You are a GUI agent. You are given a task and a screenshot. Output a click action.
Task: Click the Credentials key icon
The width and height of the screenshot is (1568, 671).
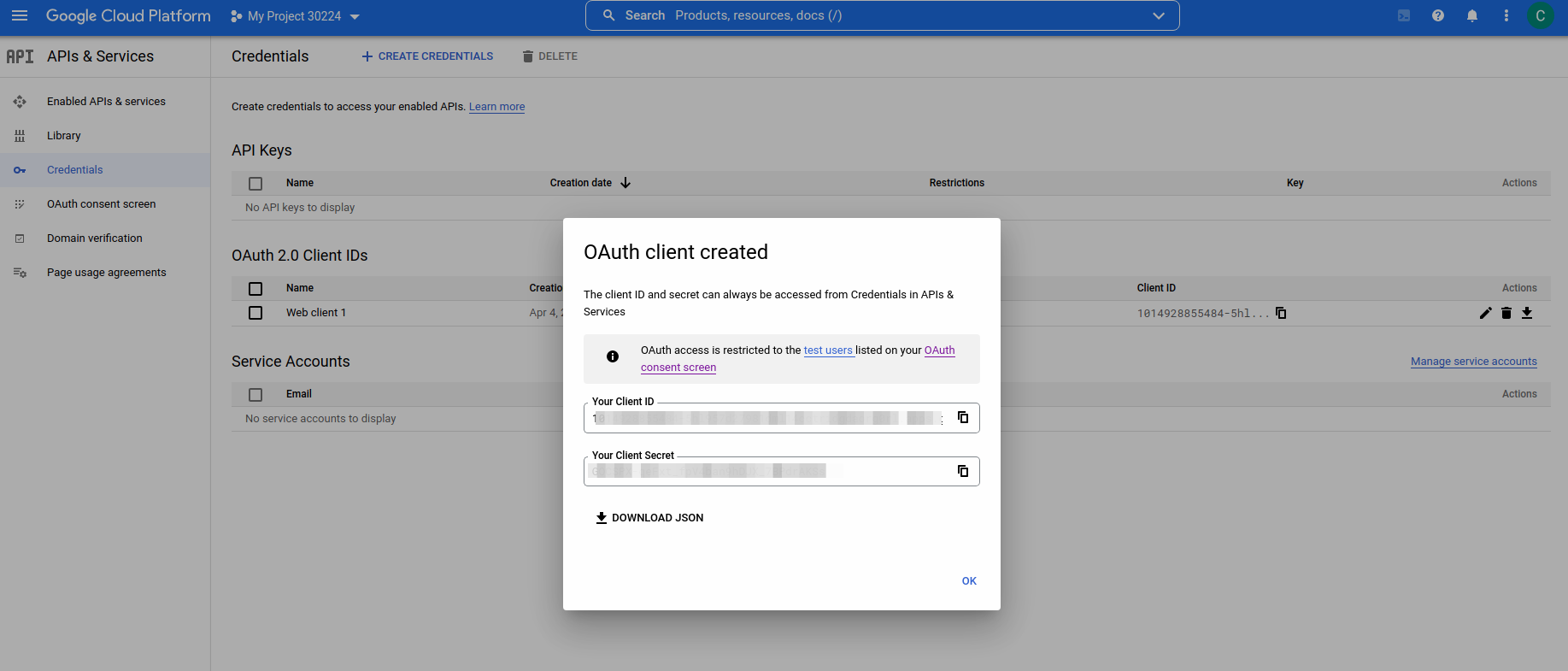[20, 170]
